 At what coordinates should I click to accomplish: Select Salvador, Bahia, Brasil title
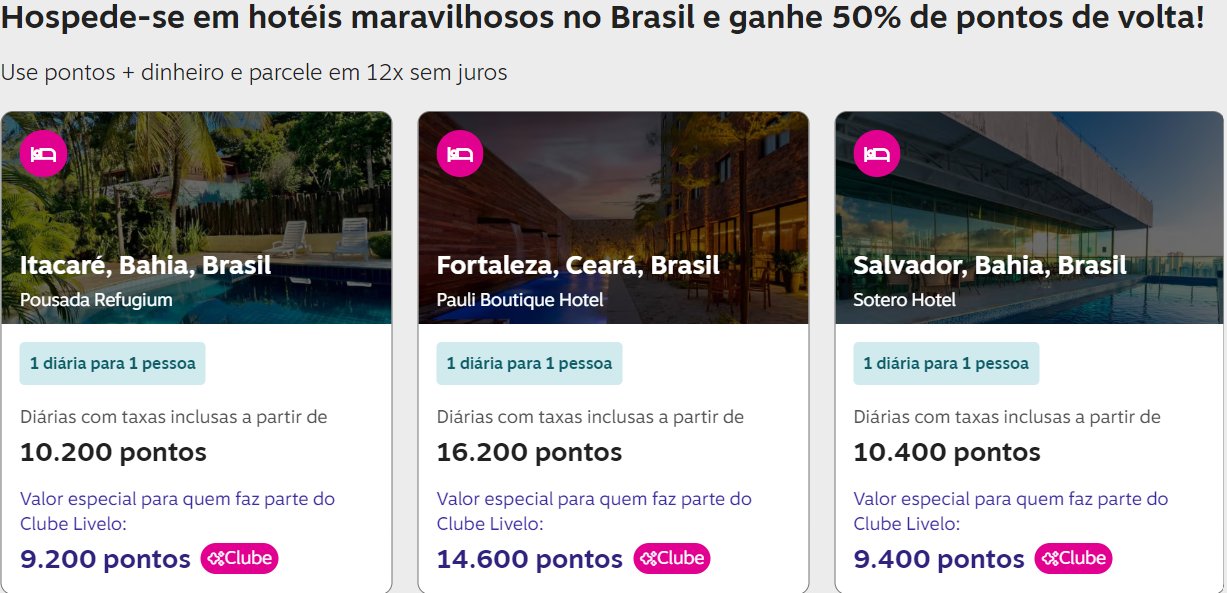click(x=990, y=266)
